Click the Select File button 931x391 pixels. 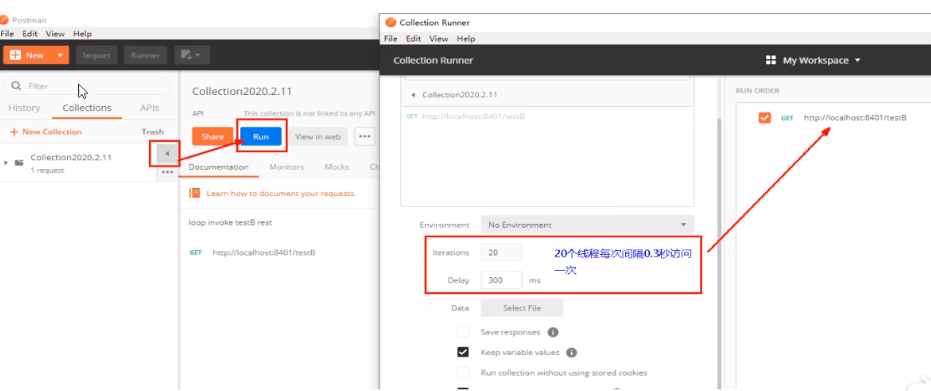pyautogui.click(x=522, y=308)
